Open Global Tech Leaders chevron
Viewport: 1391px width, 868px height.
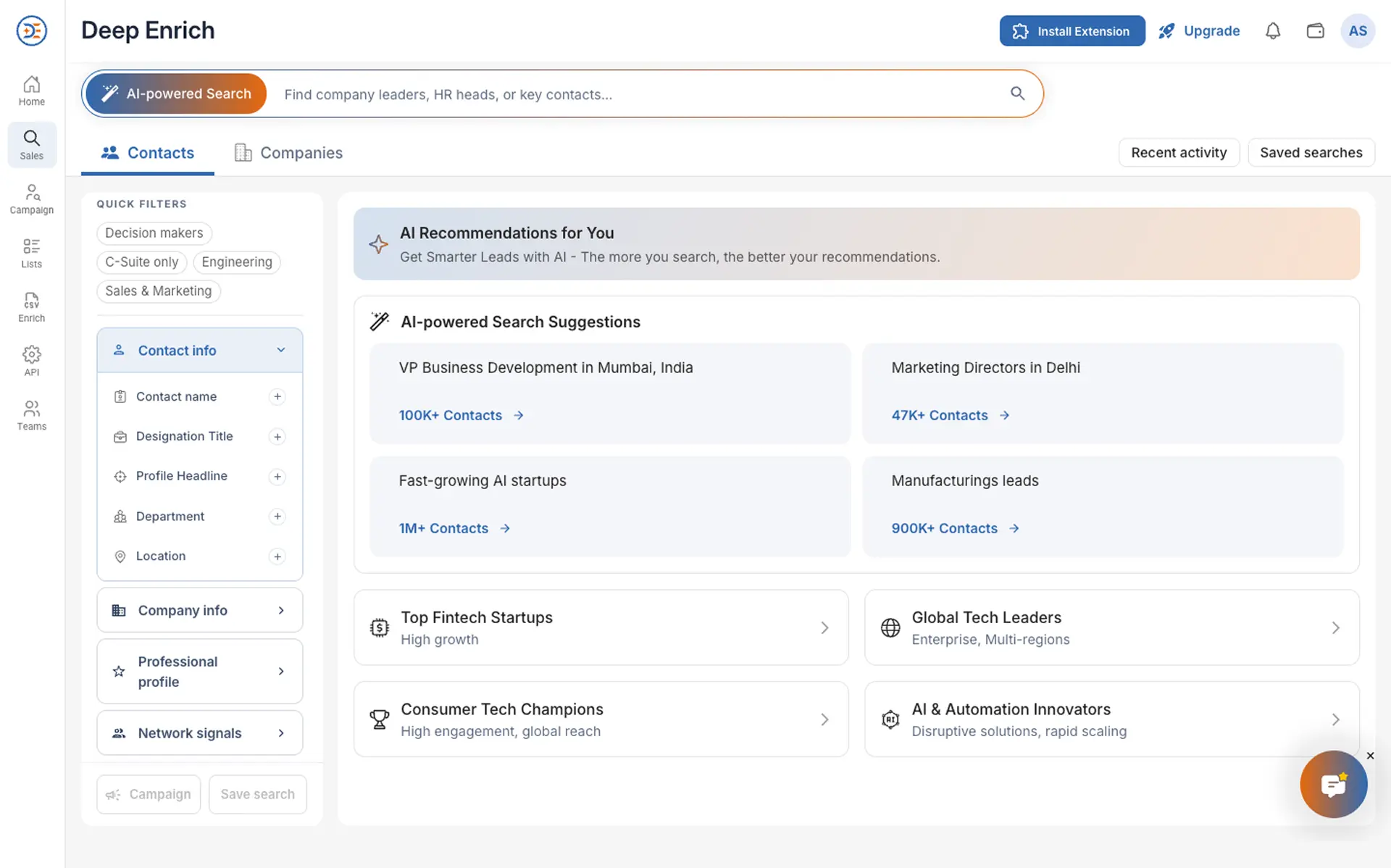1335,627
